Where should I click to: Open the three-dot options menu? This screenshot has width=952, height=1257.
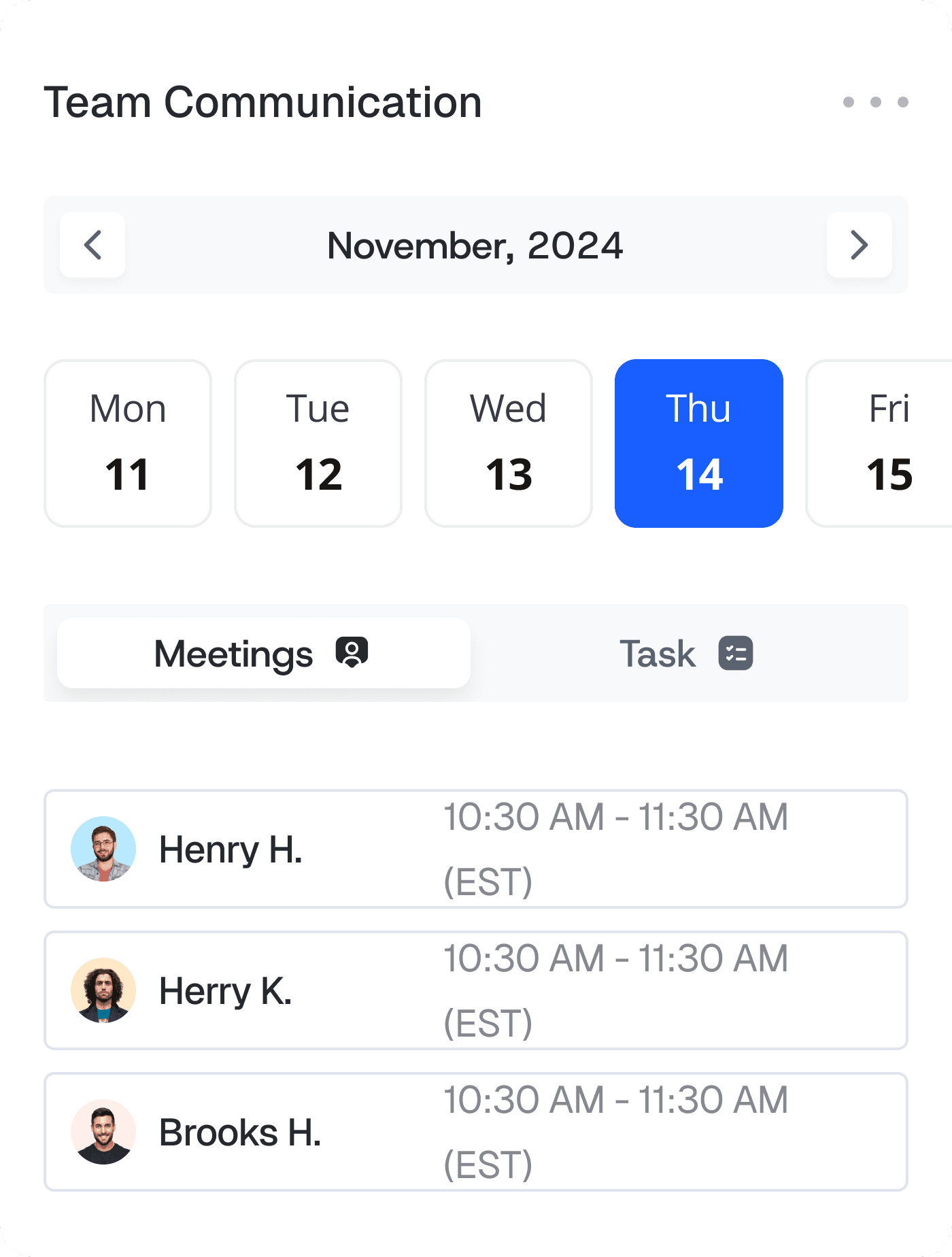coord(875,102)
